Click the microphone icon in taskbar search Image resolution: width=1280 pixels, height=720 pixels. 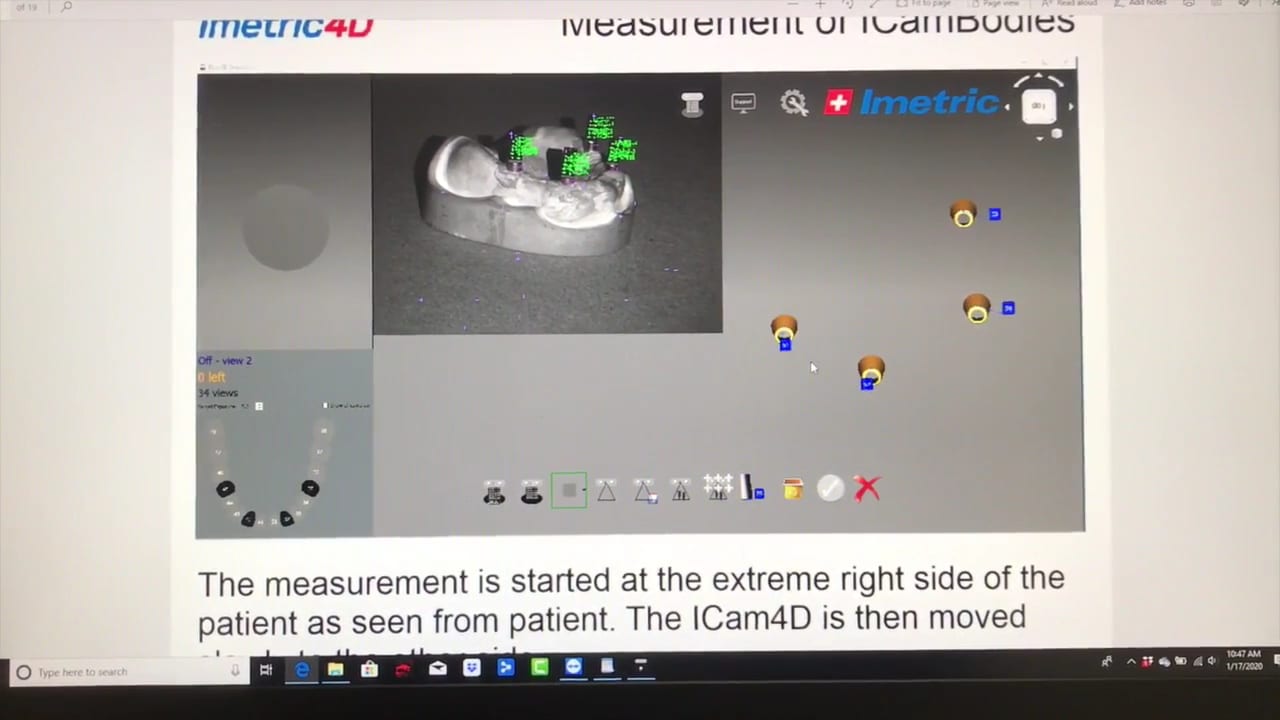pos(236,672)
